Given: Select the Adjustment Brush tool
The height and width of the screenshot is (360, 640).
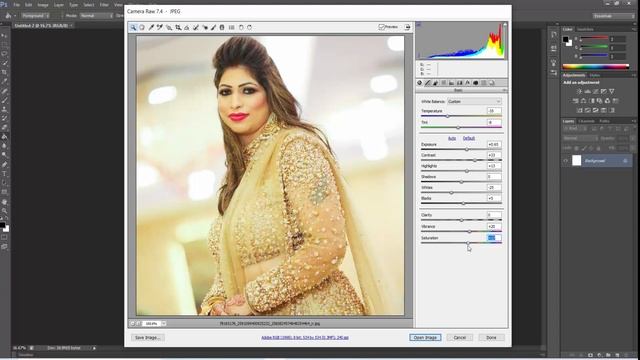Looking at the screenshot, I should [213, 27].
